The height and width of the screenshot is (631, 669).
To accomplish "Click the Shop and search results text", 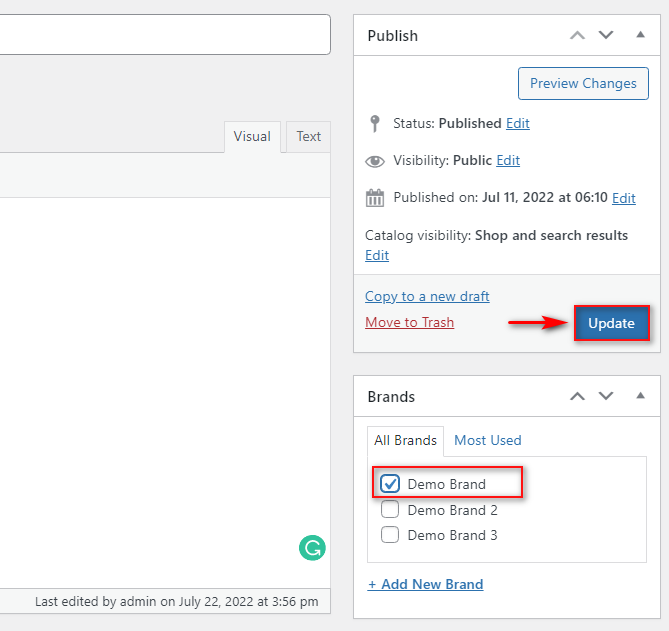I will 551,236.
